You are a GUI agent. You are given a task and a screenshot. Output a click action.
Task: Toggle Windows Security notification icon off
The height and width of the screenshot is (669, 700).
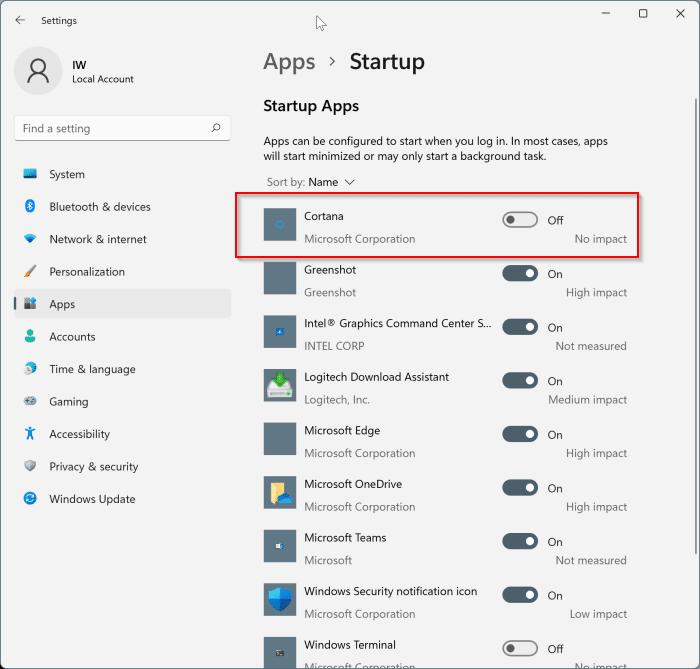tap(520, 595)
